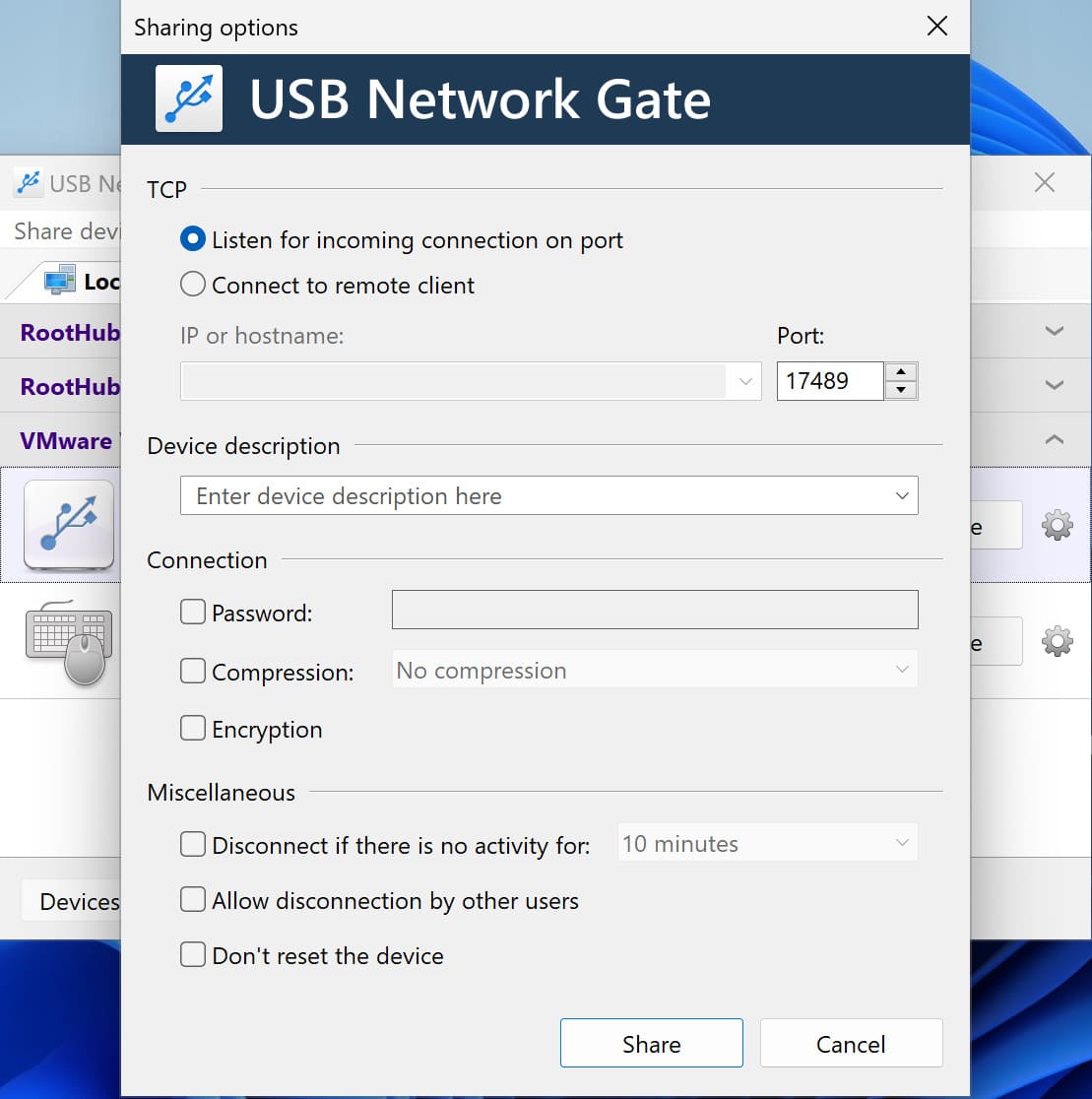Enable the Password checkbox

pyautogui.click(x=193, y=613)
